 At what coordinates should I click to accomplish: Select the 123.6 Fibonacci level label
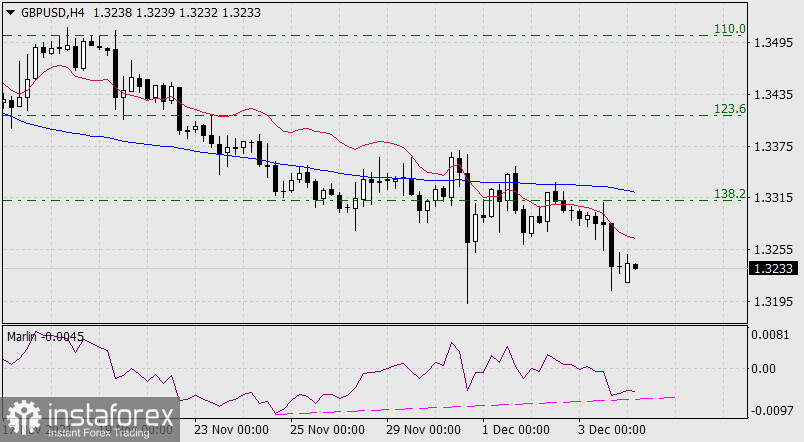[730, 109]
